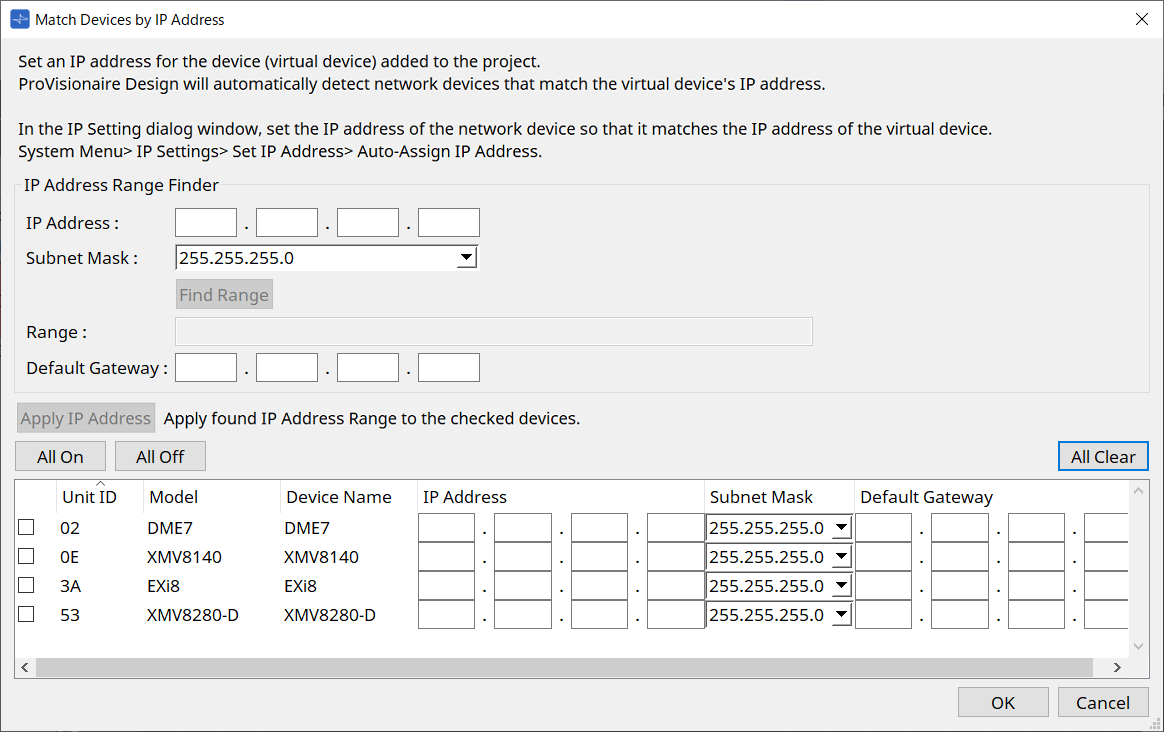Click the XMV8140 row first IP address field

pyautogui.click(x=446, y=556)
